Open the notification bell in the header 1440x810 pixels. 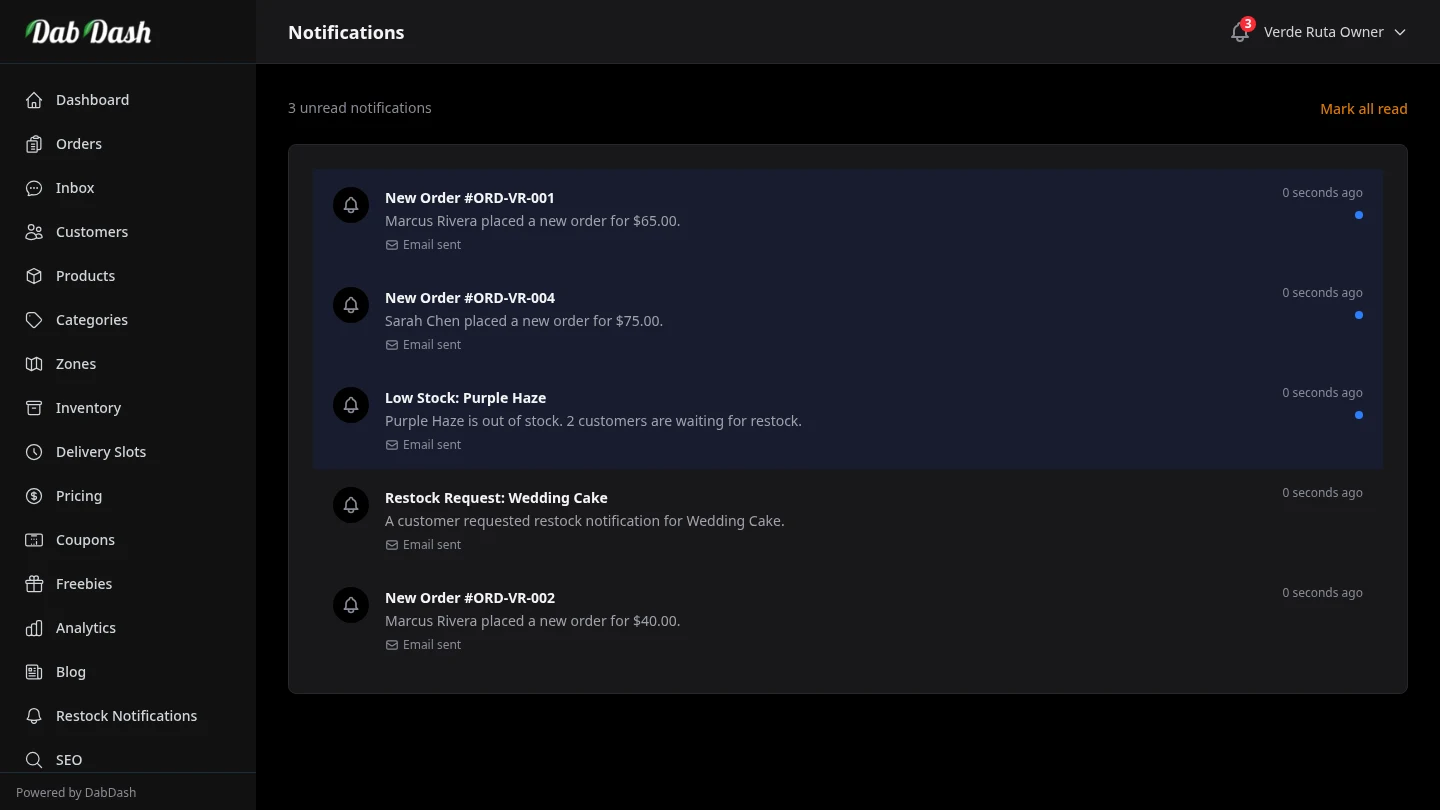click(1238, 32)
